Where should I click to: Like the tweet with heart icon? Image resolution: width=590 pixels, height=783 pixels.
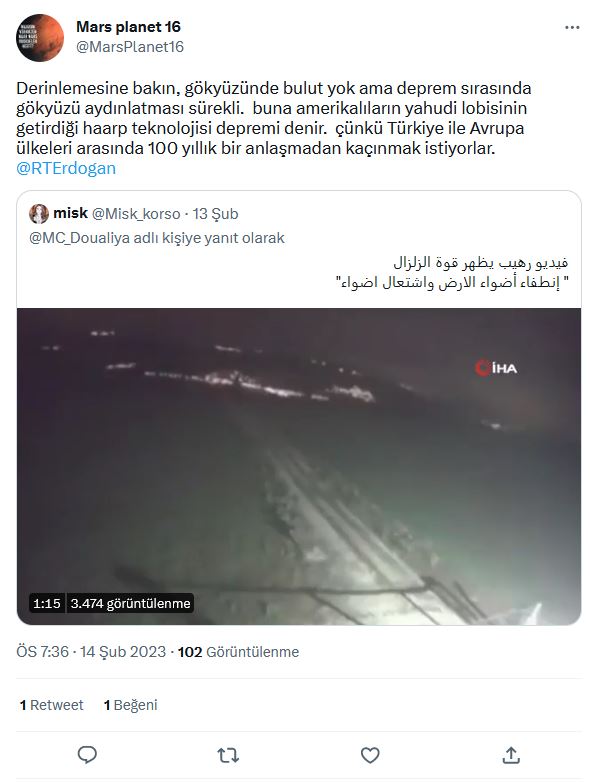[x=370, y=755]
